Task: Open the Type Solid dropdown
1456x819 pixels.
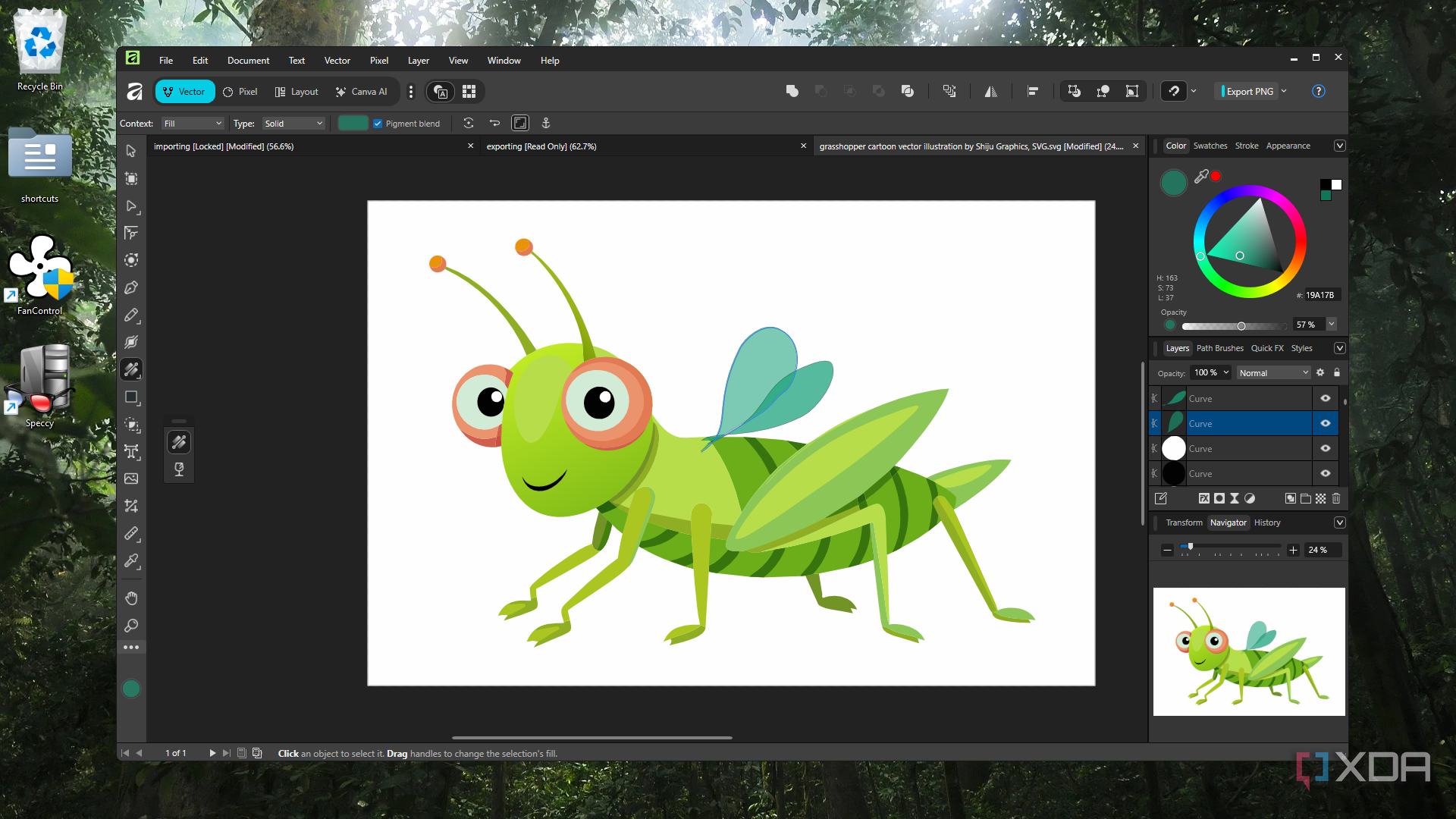Action: pos(293,124)
